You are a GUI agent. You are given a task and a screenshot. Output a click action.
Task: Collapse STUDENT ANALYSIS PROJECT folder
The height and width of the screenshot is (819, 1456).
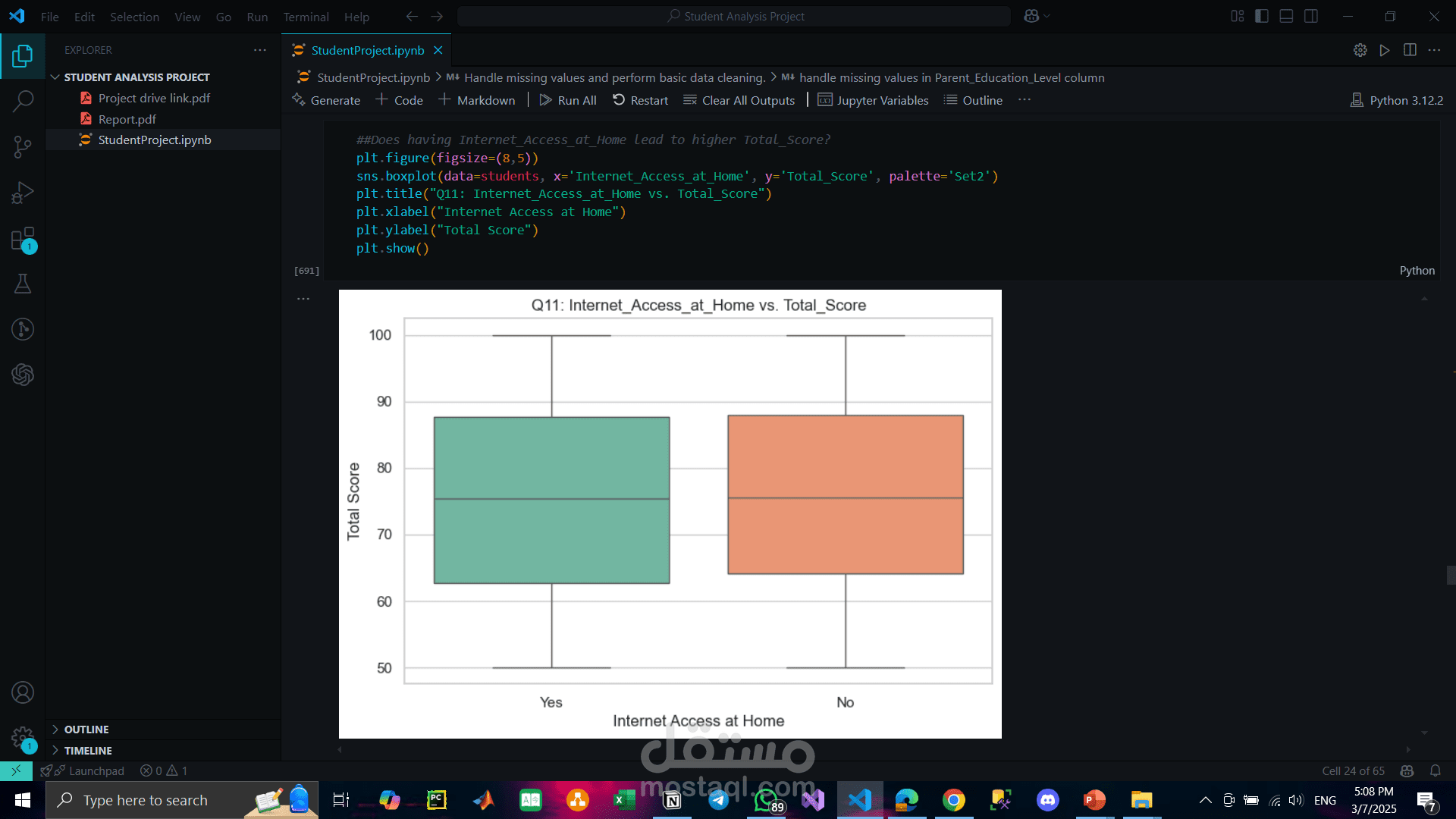[136, 77]
